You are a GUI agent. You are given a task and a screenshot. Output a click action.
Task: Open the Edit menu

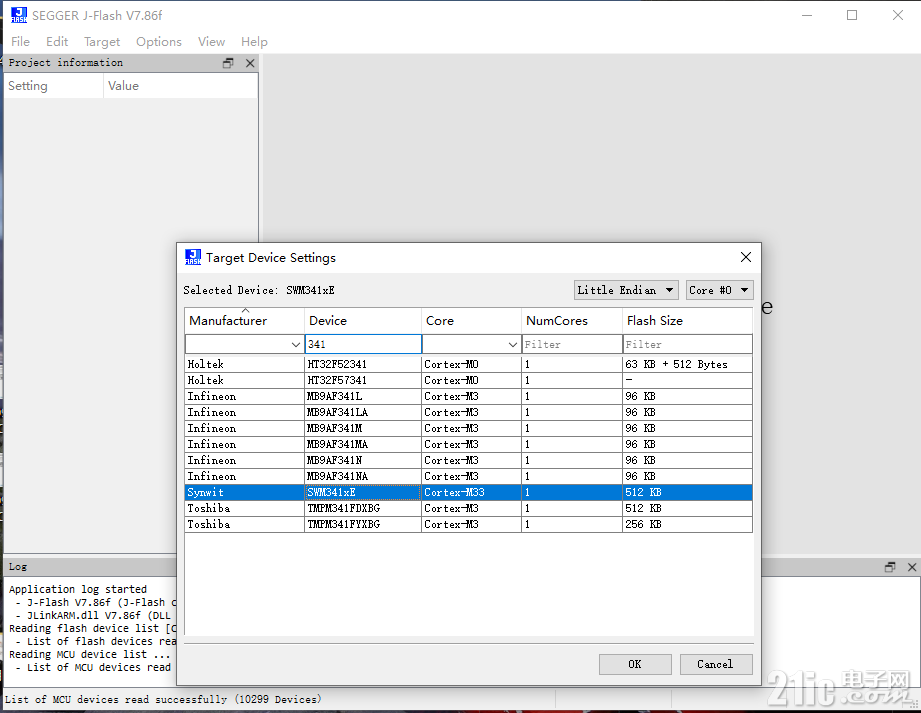click(57, 42)
